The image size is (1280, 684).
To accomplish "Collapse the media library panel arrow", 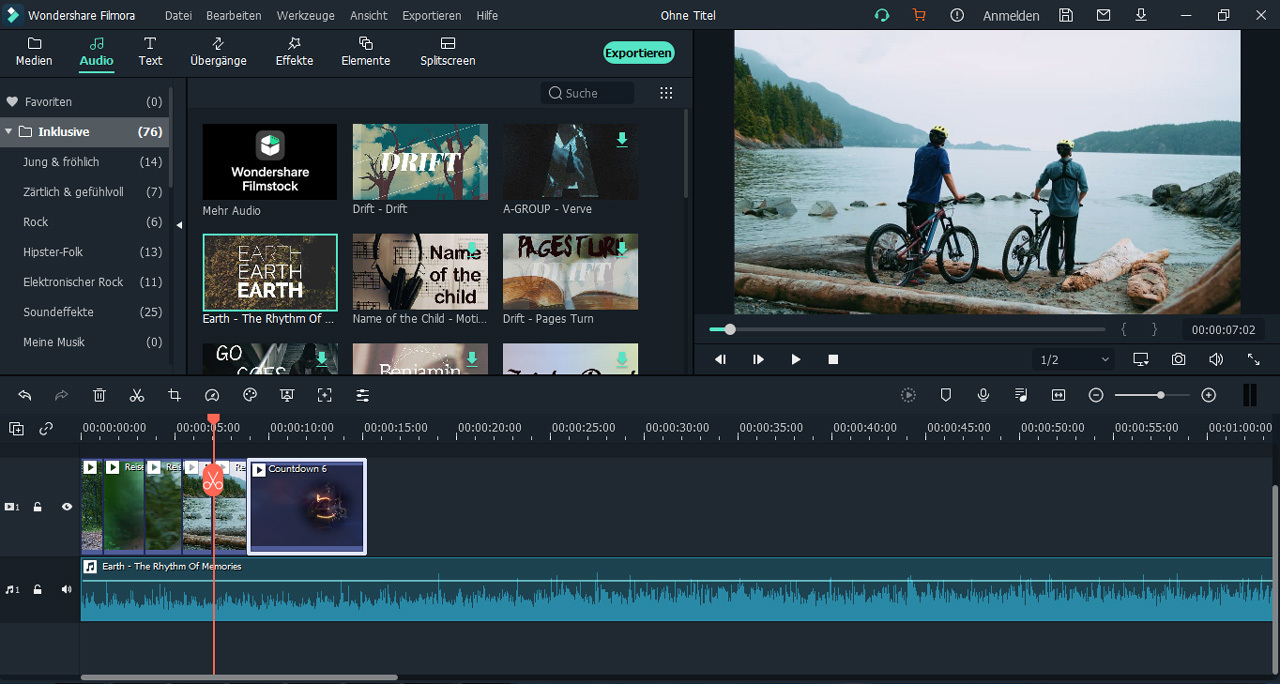I will point(179,225).
